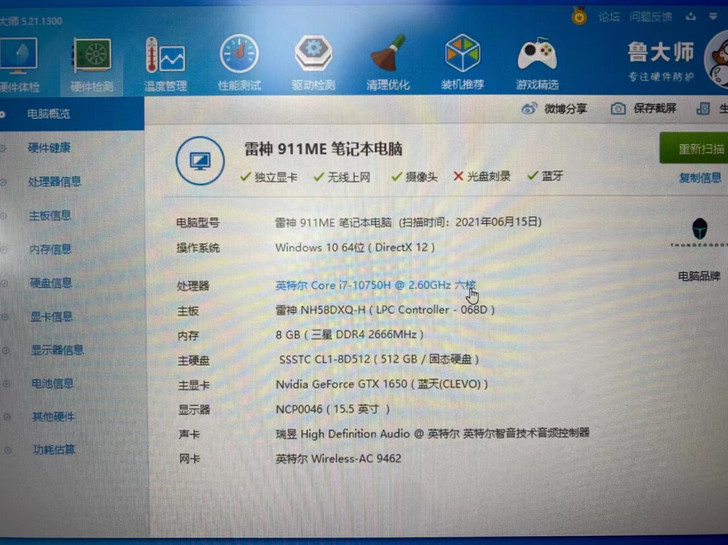Open 驱动检测 driver detection icon

pos(313,54)
